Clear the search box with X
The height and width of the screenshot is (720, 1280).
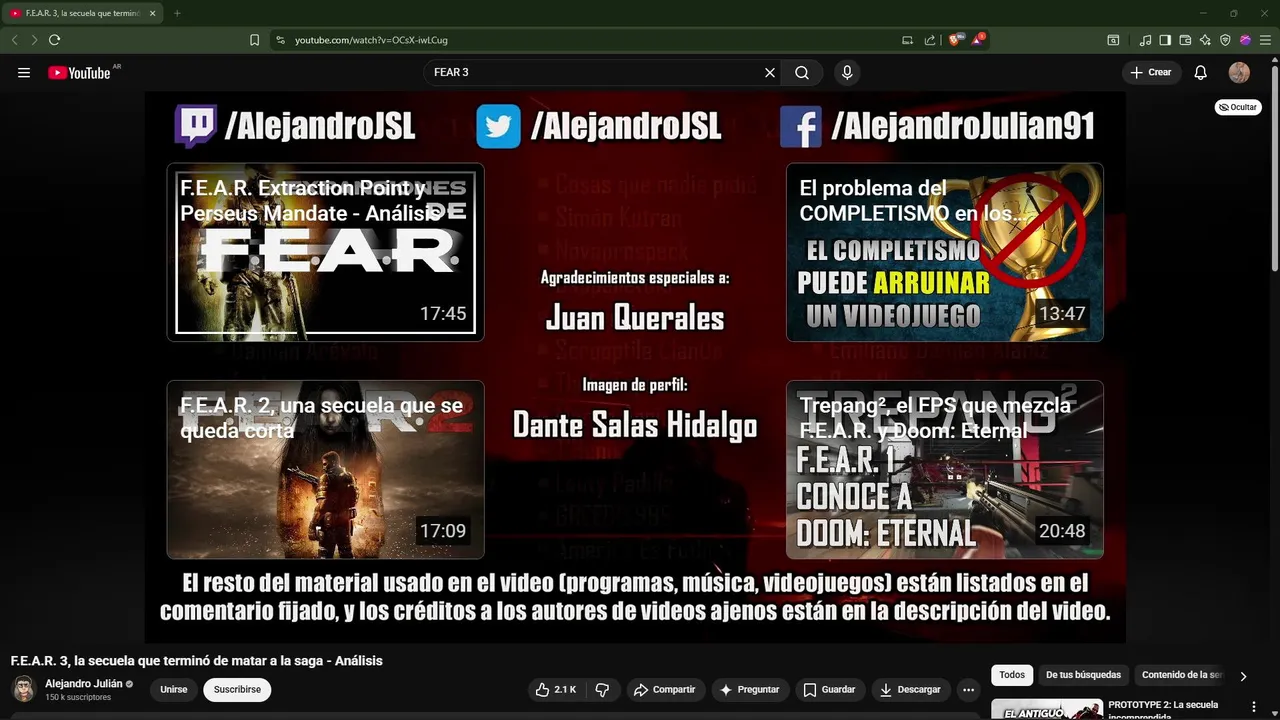pyautogui.click(x=770, y=73)
